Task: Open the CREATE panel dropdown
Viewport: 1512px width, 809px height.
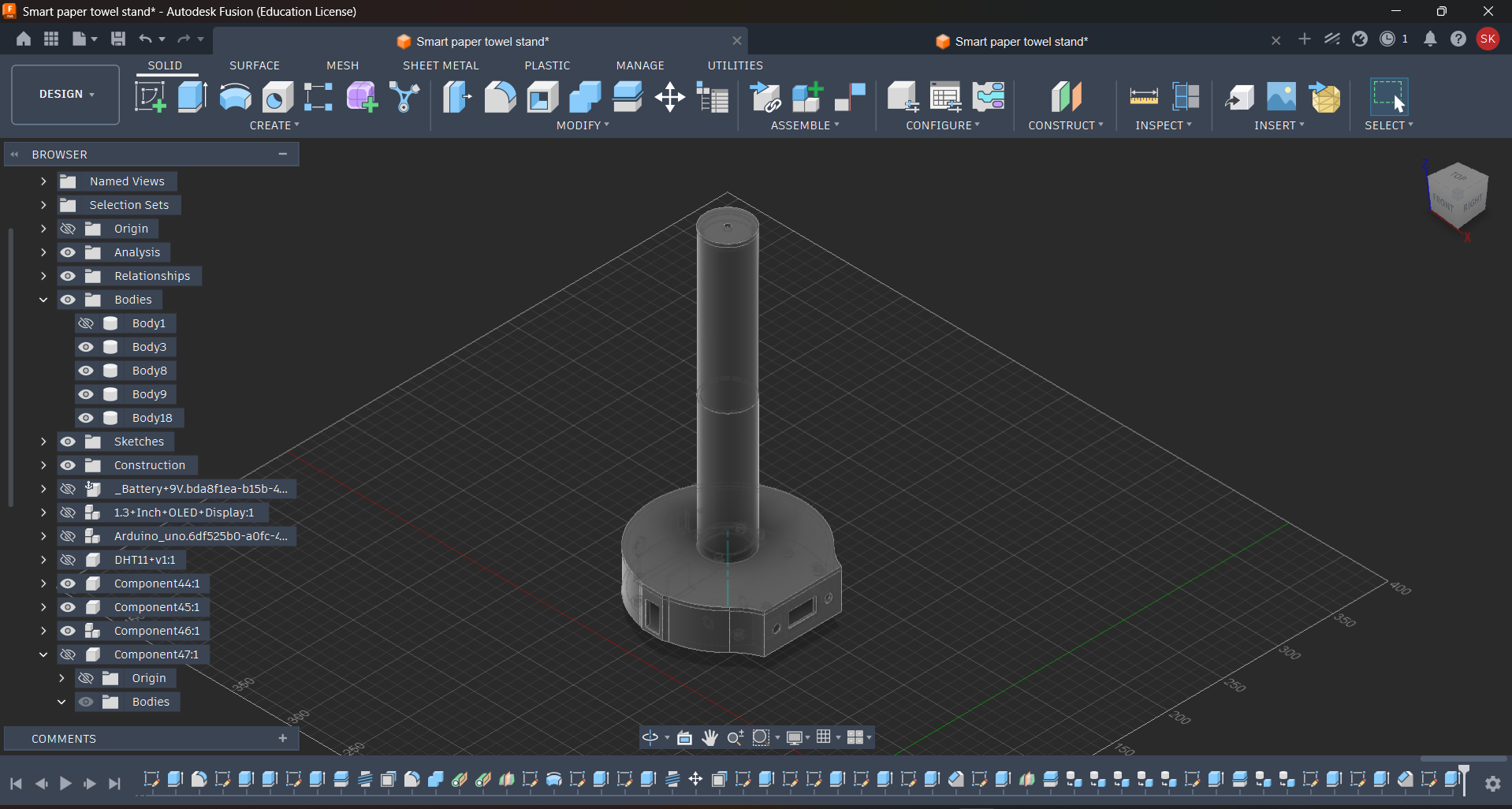Action: (x=274, y=125)
